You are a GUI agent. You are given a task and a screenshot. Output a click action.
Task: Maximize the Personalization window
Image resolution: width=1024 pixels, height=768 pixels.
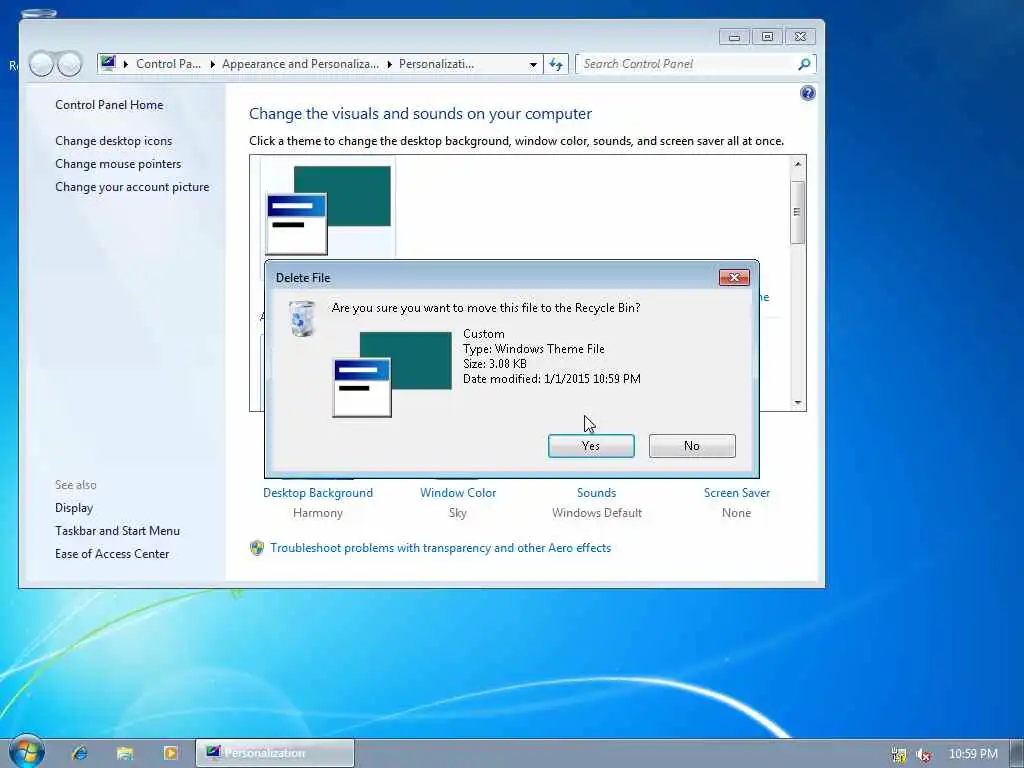(x=767, y=37)
